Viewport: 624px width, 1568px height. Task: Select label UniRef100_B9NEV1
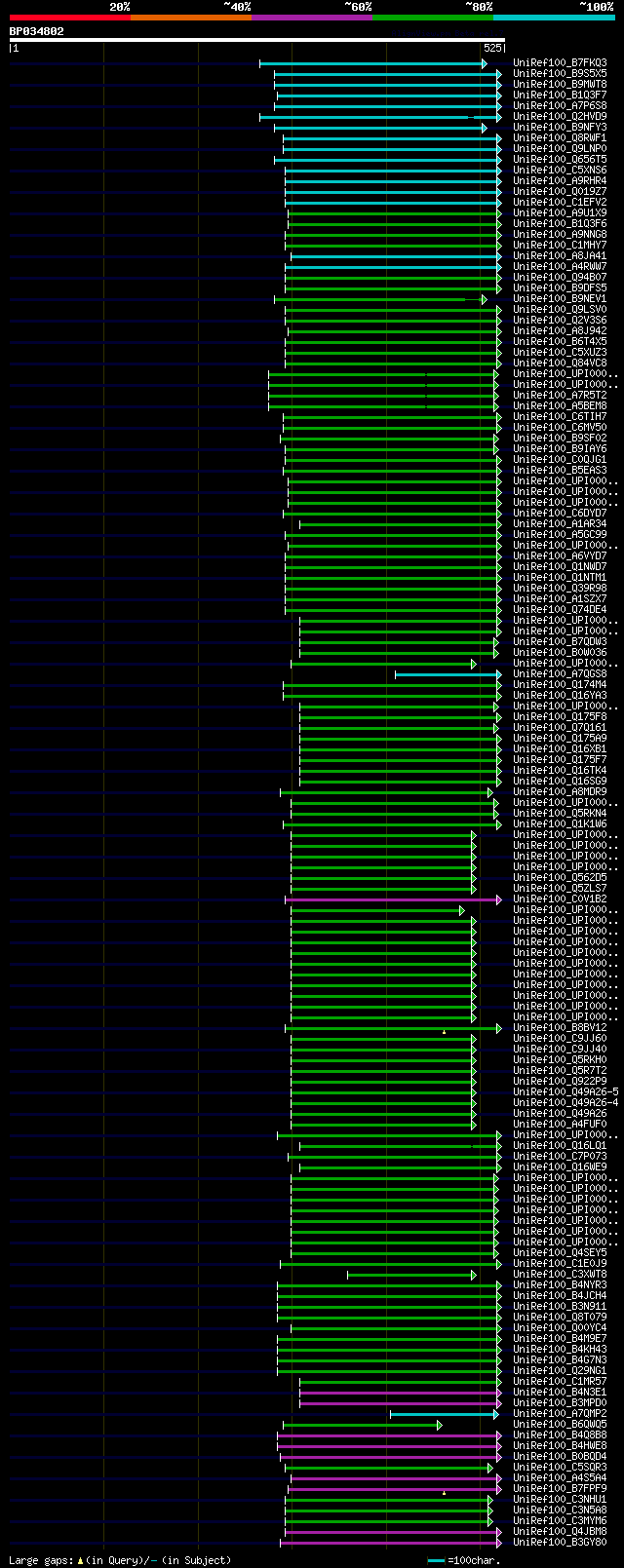[x=560, y=299]
